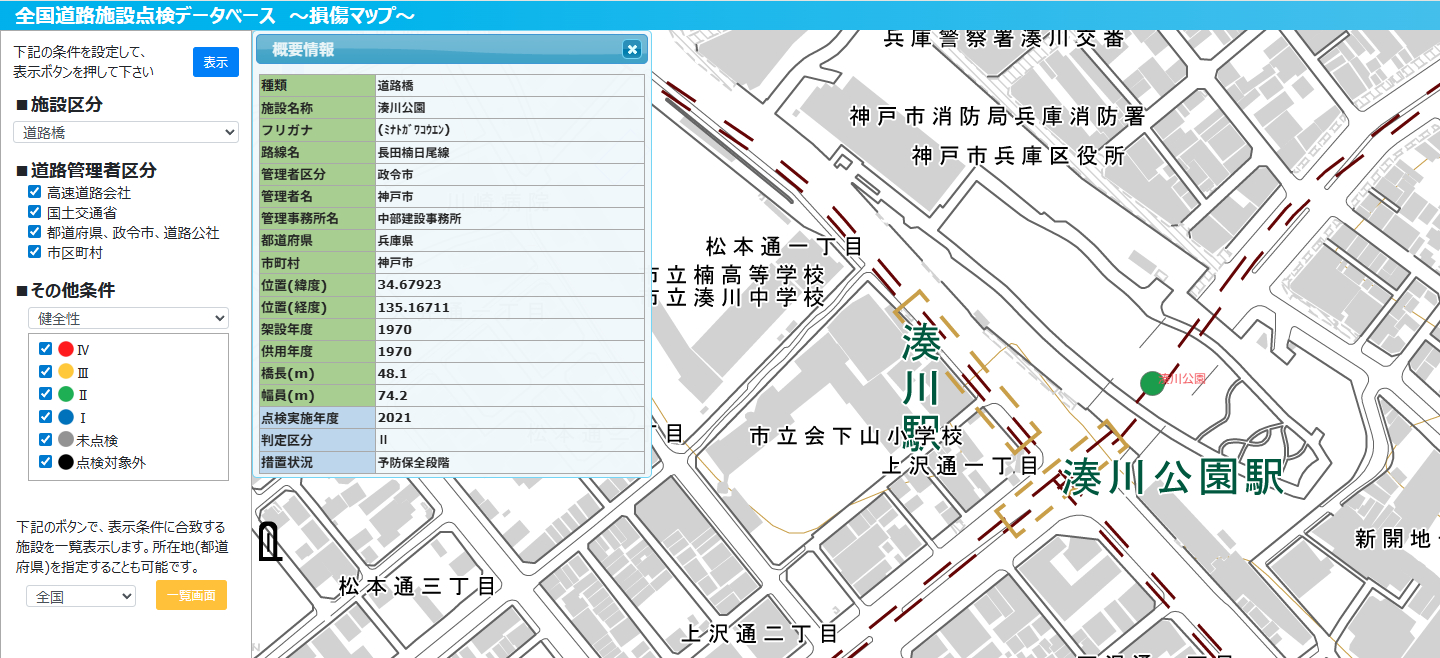Click the blue Ⅰ legend circle
Screen dimensions: 1440x658
tap(66, 417)
